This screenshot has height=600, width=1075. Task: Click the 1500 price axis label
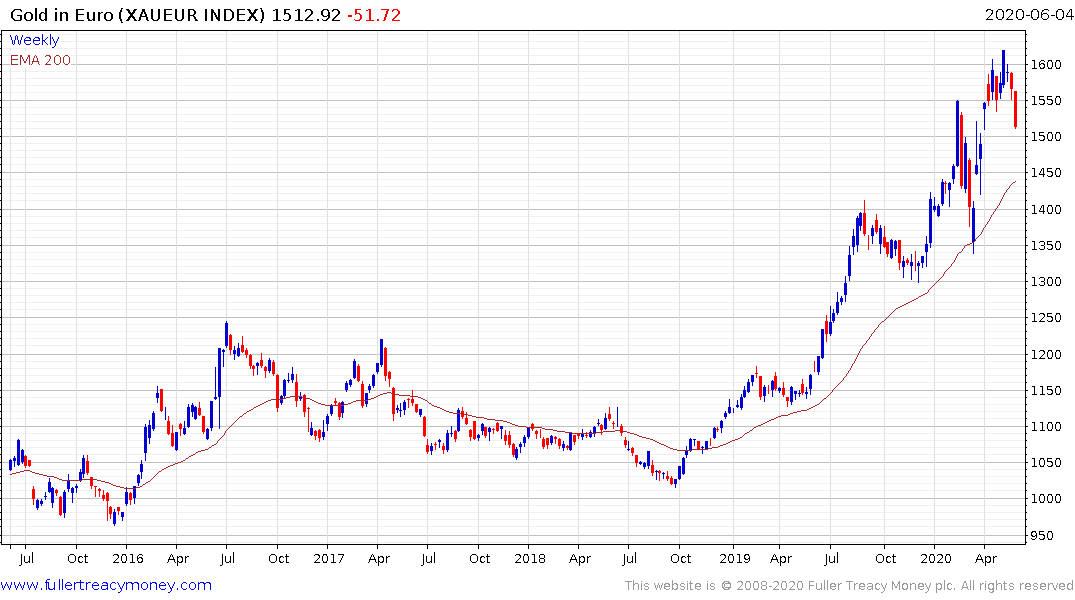click(1046, 136)
